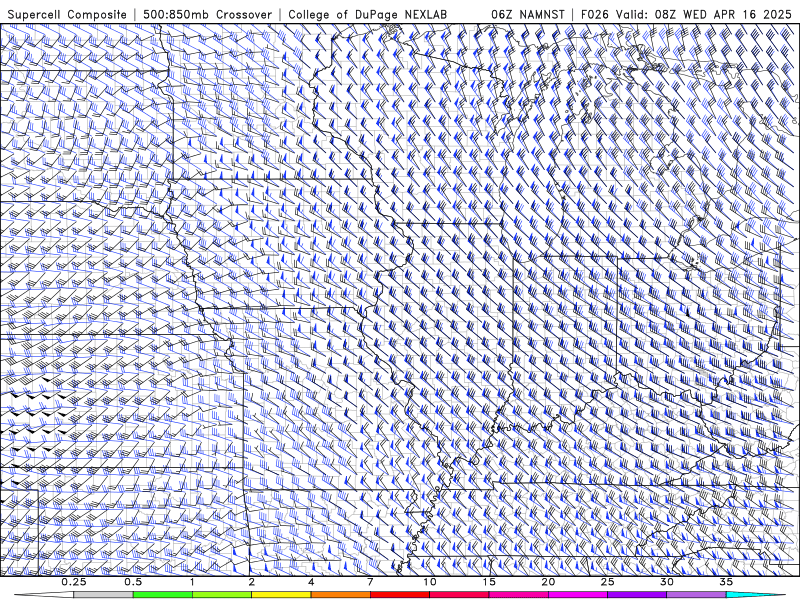800x600 pixels.
Task: Click the '15' legend value
Action: (489, 582)
